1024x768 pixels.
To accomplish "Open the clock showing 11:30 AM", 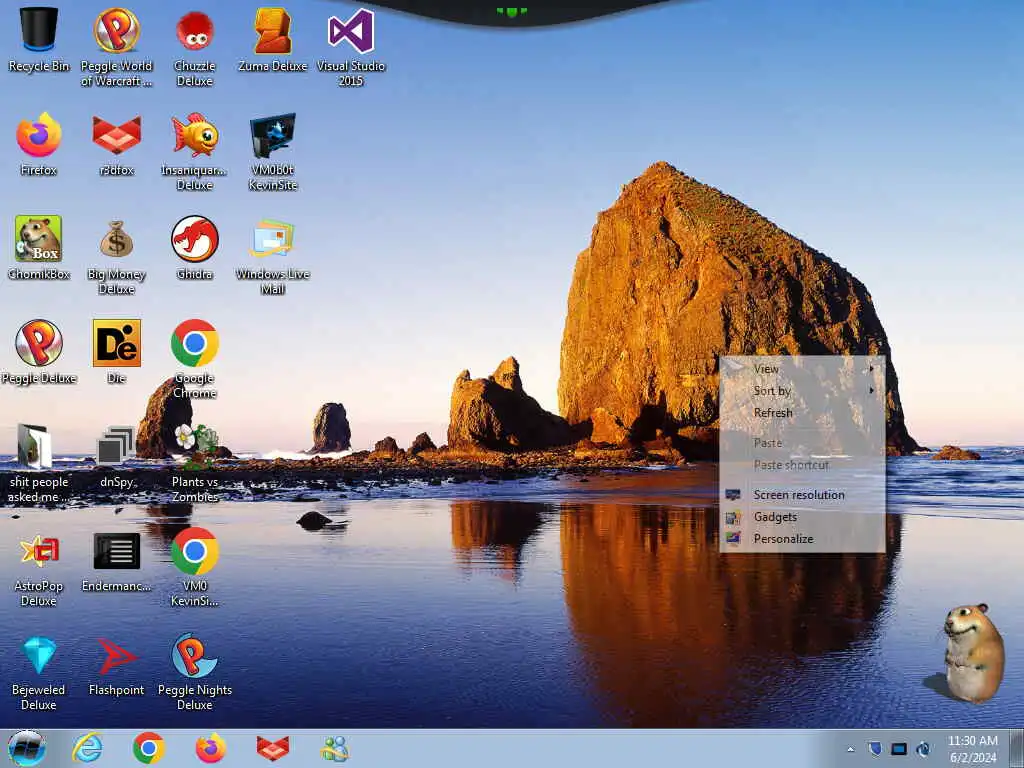I will click(972, 749).
